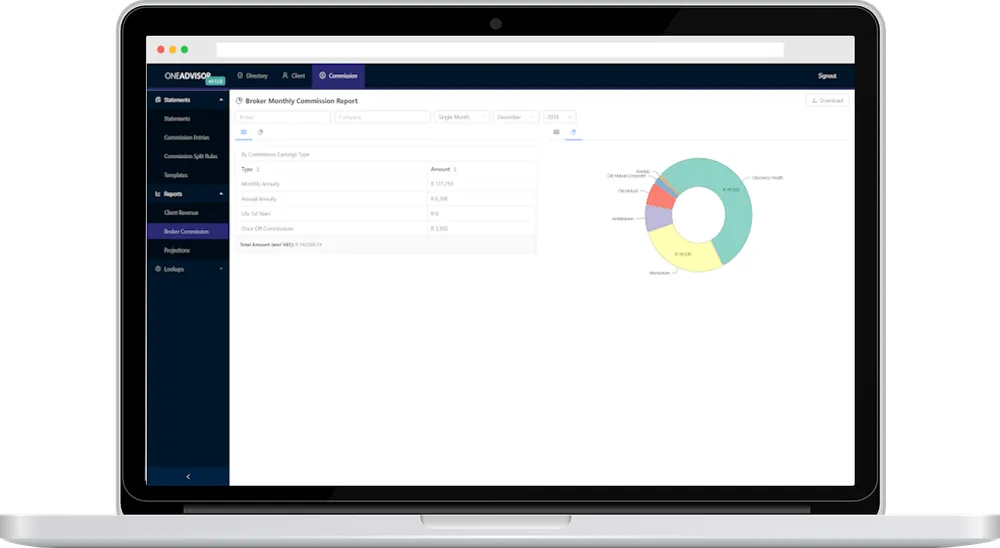Click the Lookups gear icon
This screenshot has width=1000, height=548.
click(158, 269)
